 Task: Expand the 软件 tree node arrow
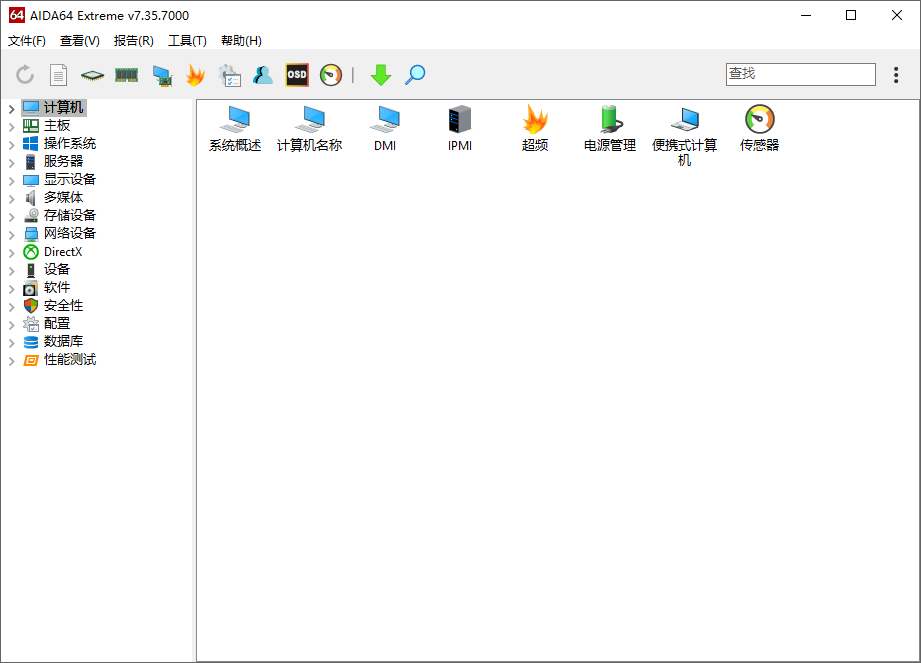point(11,289)
